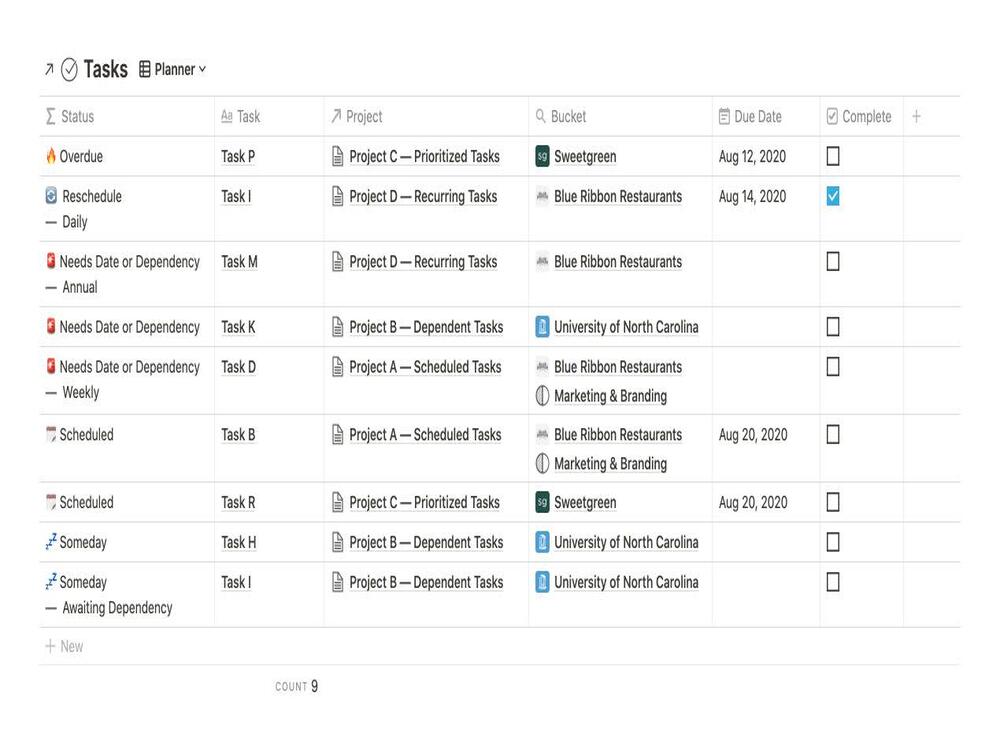The width and height of the screenshot is (1000, 750).
Task: Add a new row with New button
Action: [x=64, y=646]
